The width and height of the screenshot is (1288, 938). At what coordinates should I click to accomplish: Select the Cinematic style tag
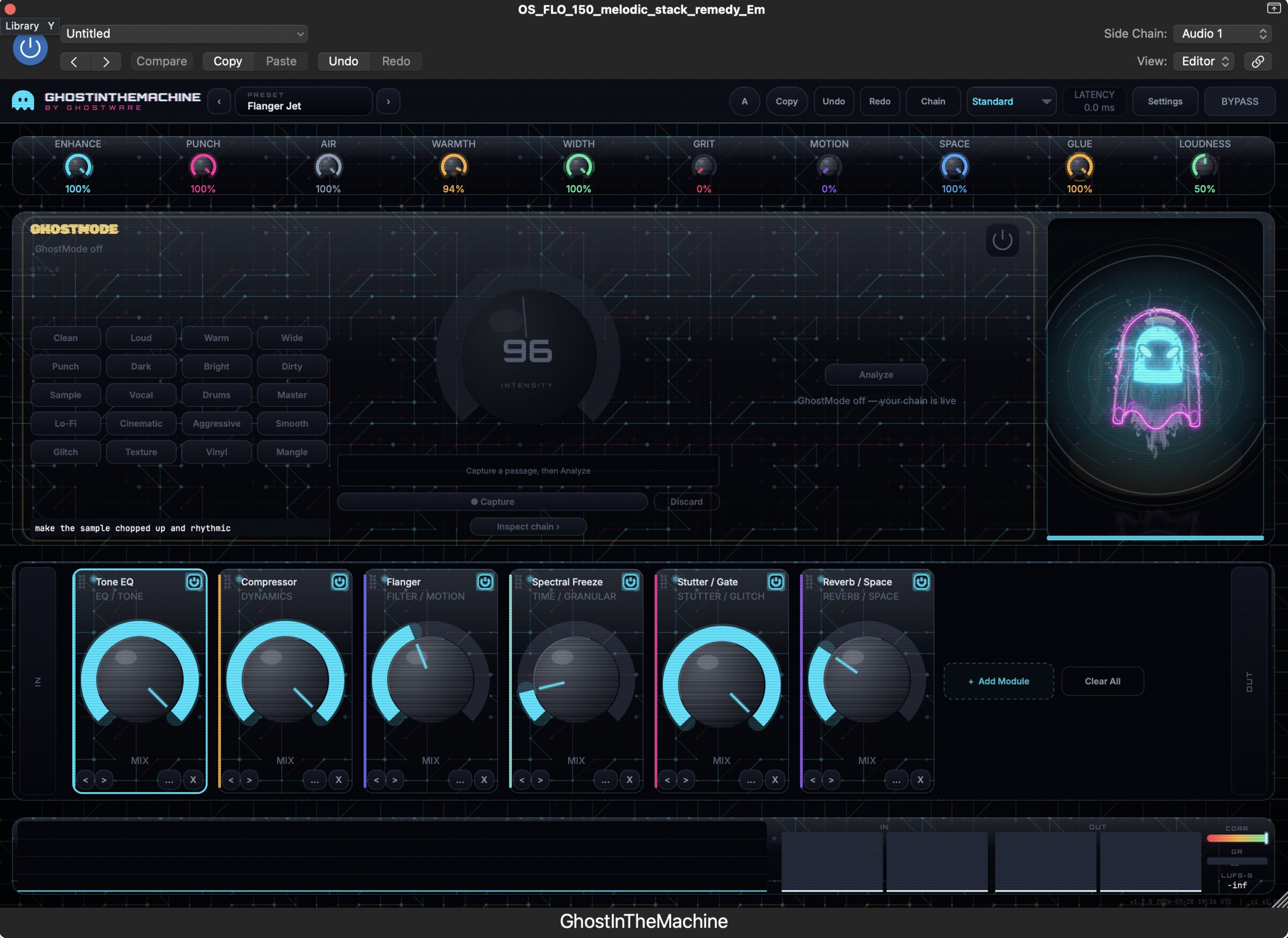[x=141, y=423]
